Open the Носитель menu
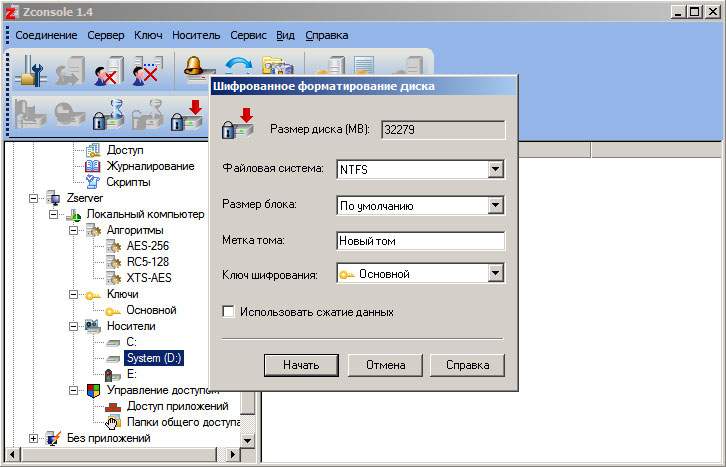The image size is (726, 467). click(x=196, y=35)
